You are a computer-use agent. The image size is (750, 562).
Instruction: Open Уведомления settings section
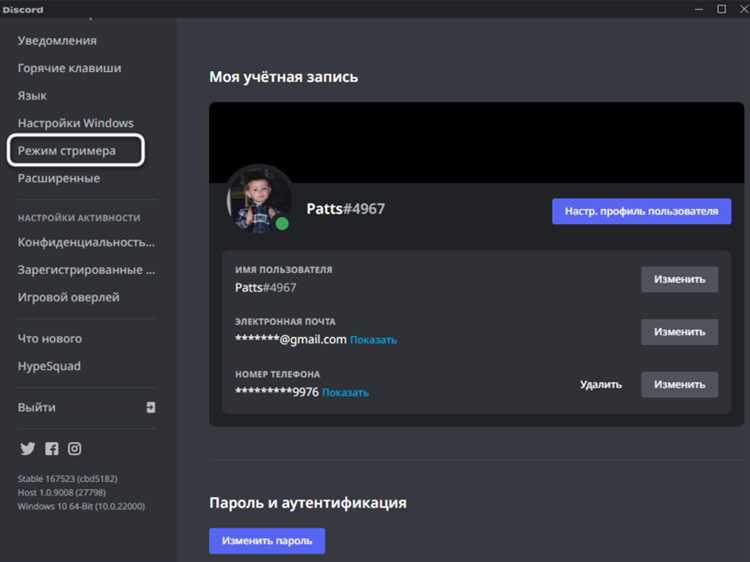(57, 41)
